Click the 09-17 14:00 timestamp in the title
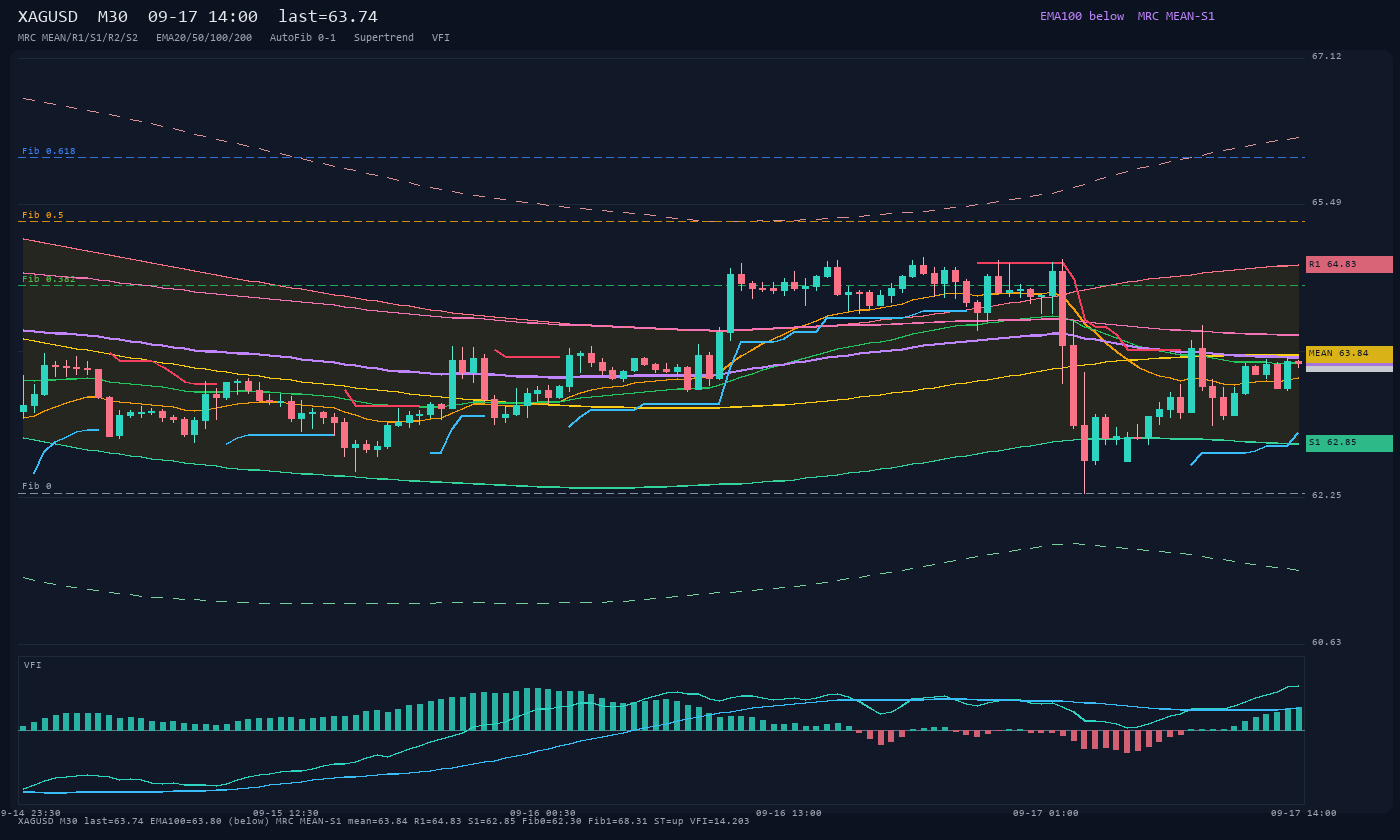 pyautogui.click(x=202, y=17)
